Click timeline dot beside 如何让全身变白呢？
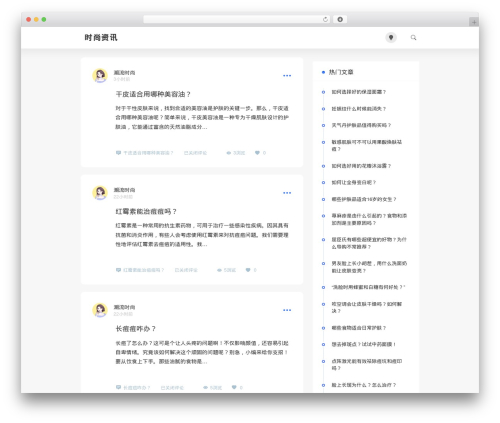The width and height of the screenshot is (500, 423). 323,183
